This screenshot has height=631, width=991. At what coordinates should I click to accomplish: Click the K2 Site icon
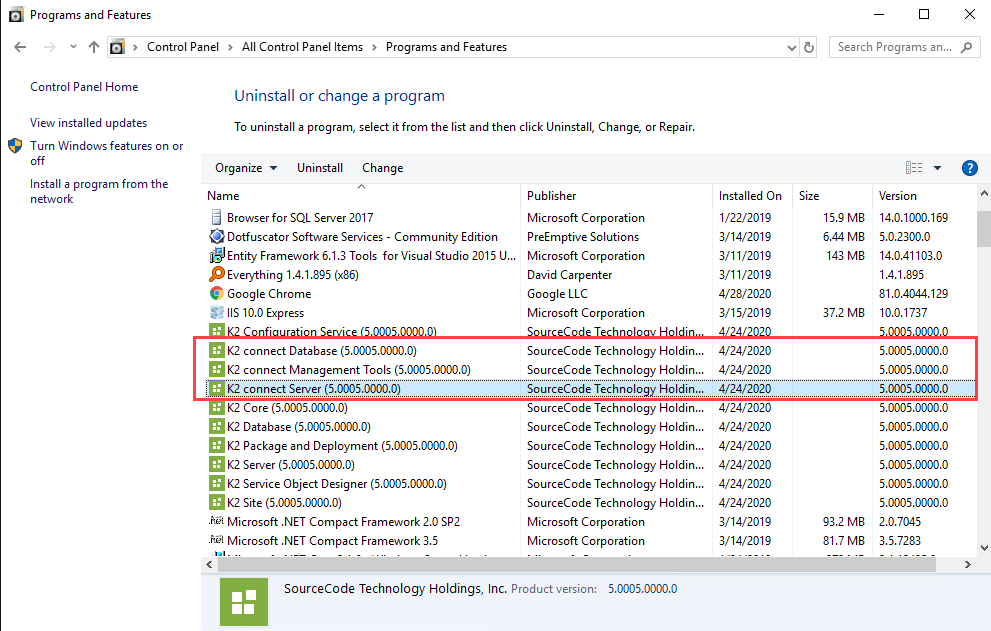216,502
